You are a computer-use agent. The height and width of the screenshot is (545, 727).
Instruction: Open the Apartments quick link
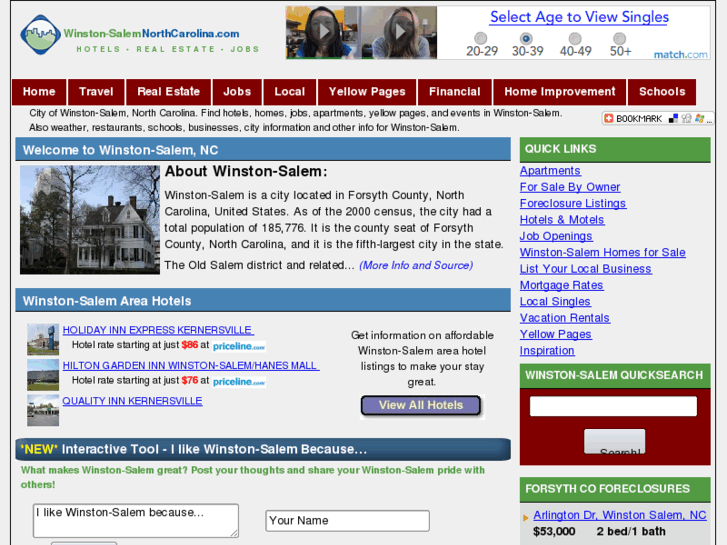(x=550, y=171)
